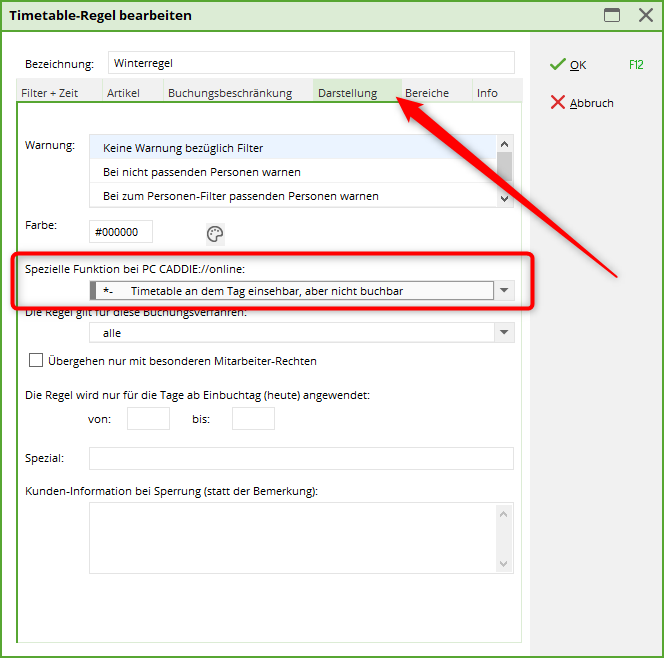This screenshot has height=658, width=664.
Task: Close the Timetable-Regel bearbeiten dialog
Action: click(x=645, y=16)
